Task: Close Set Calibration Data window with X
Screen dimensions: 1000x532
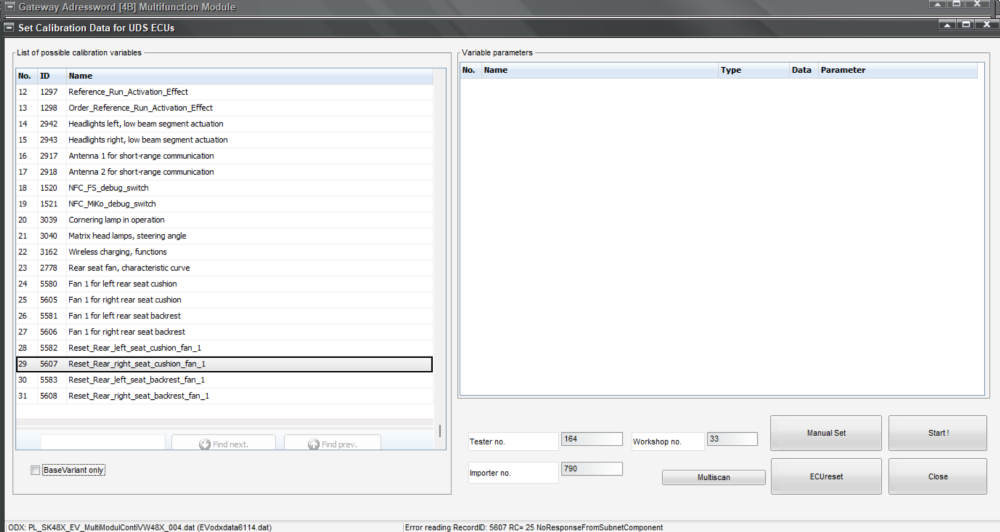Action: tap(987, 25)
